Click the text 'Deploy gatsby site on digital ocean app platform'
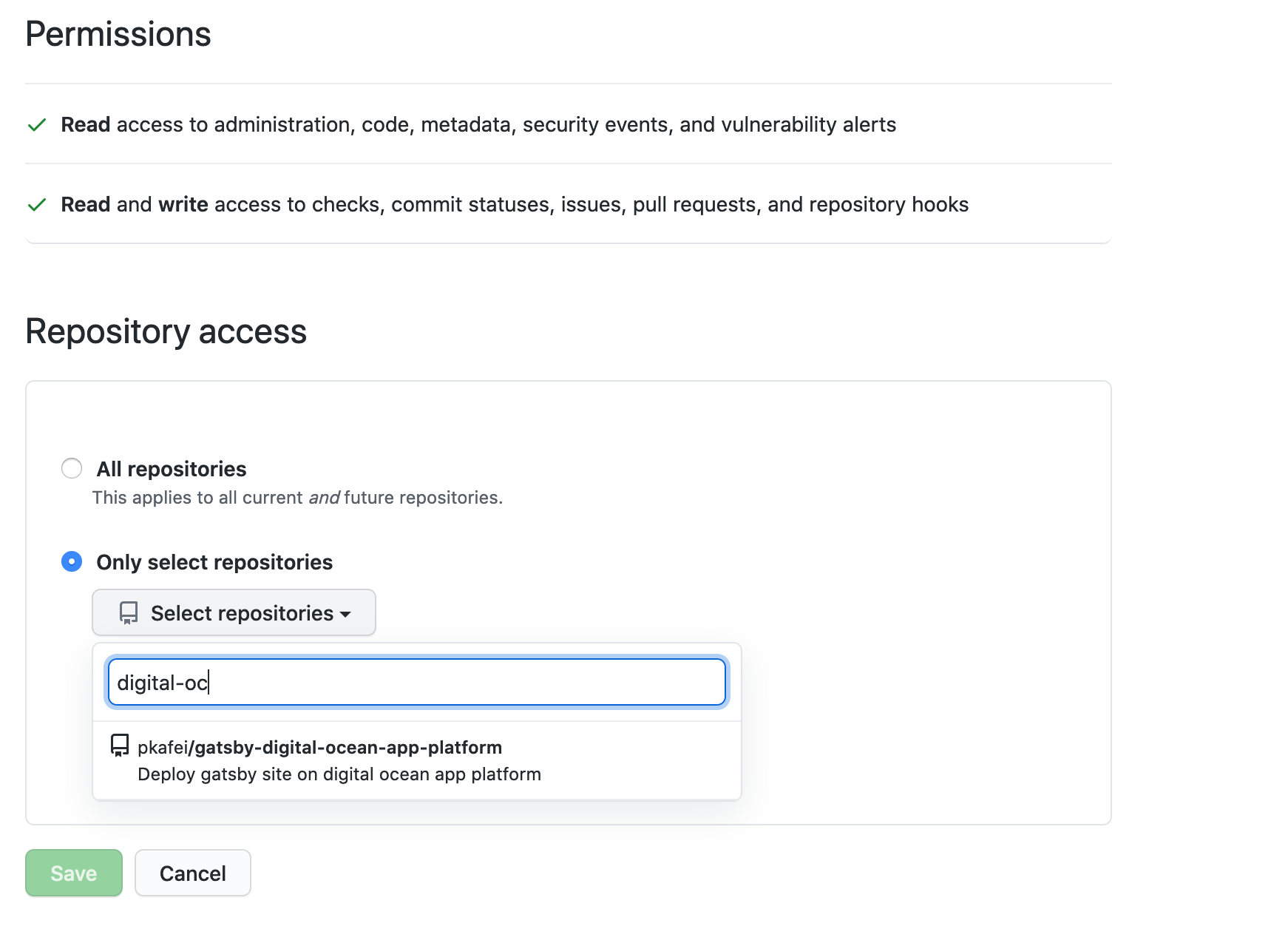The width and height of the screenshot is (1288, 926). click(x=339, y=774)
